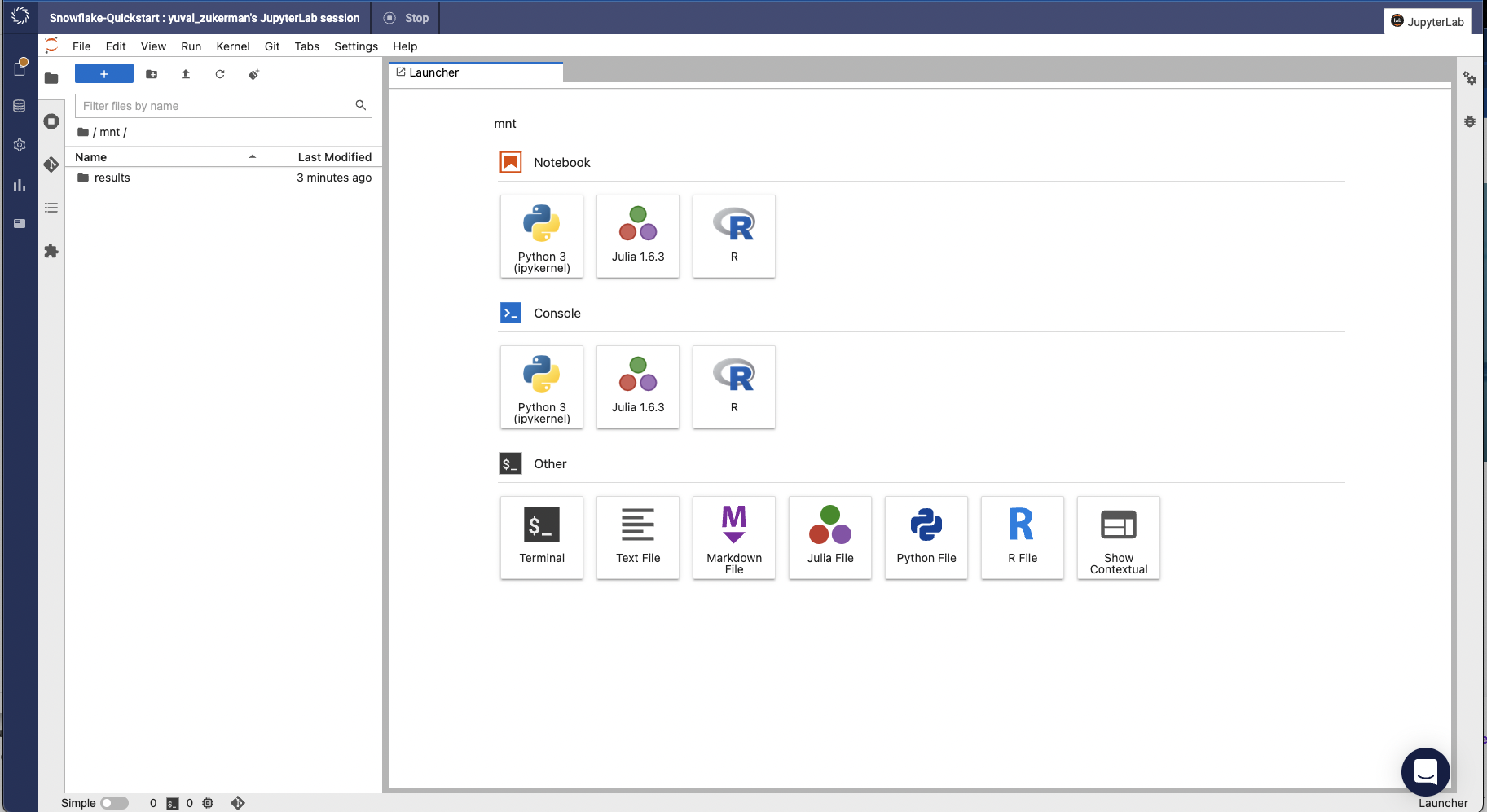1487x812 pixels.
Task: Open the Kernel menu
Action: (232, 46)
